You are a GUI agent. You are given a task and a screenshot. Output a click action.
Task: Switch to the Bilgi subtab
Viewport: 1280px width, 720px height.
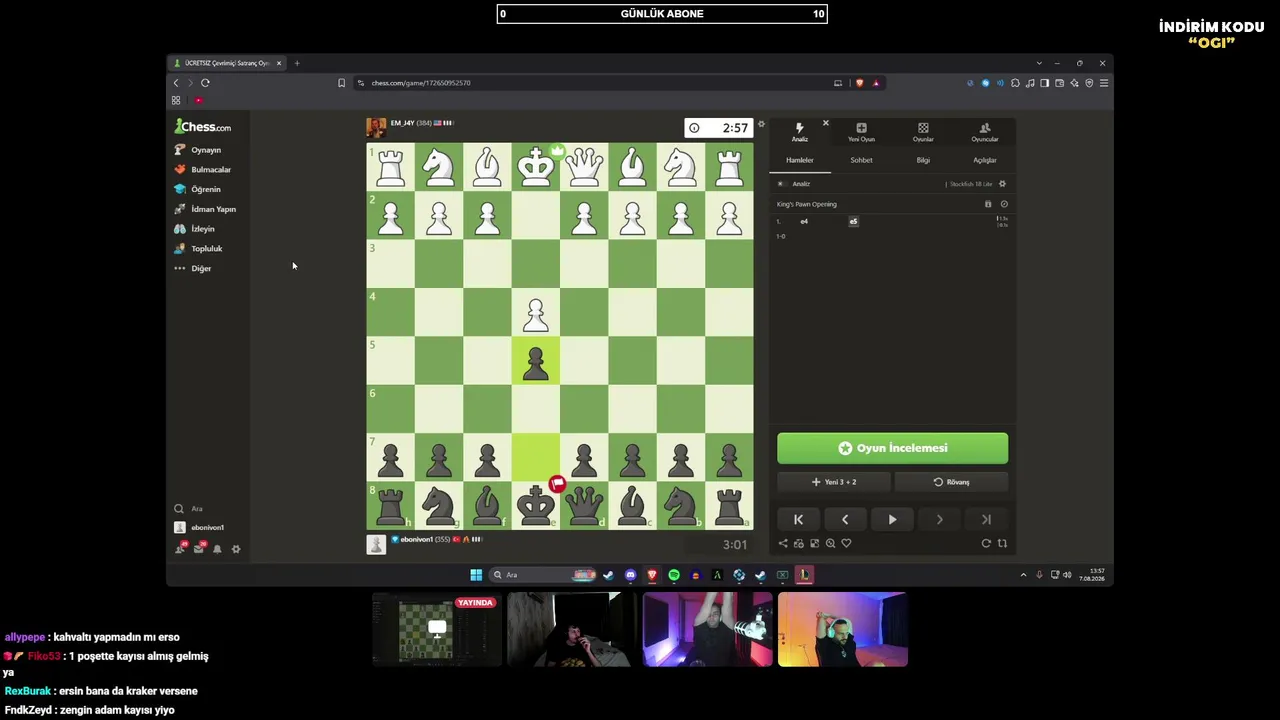923,160
